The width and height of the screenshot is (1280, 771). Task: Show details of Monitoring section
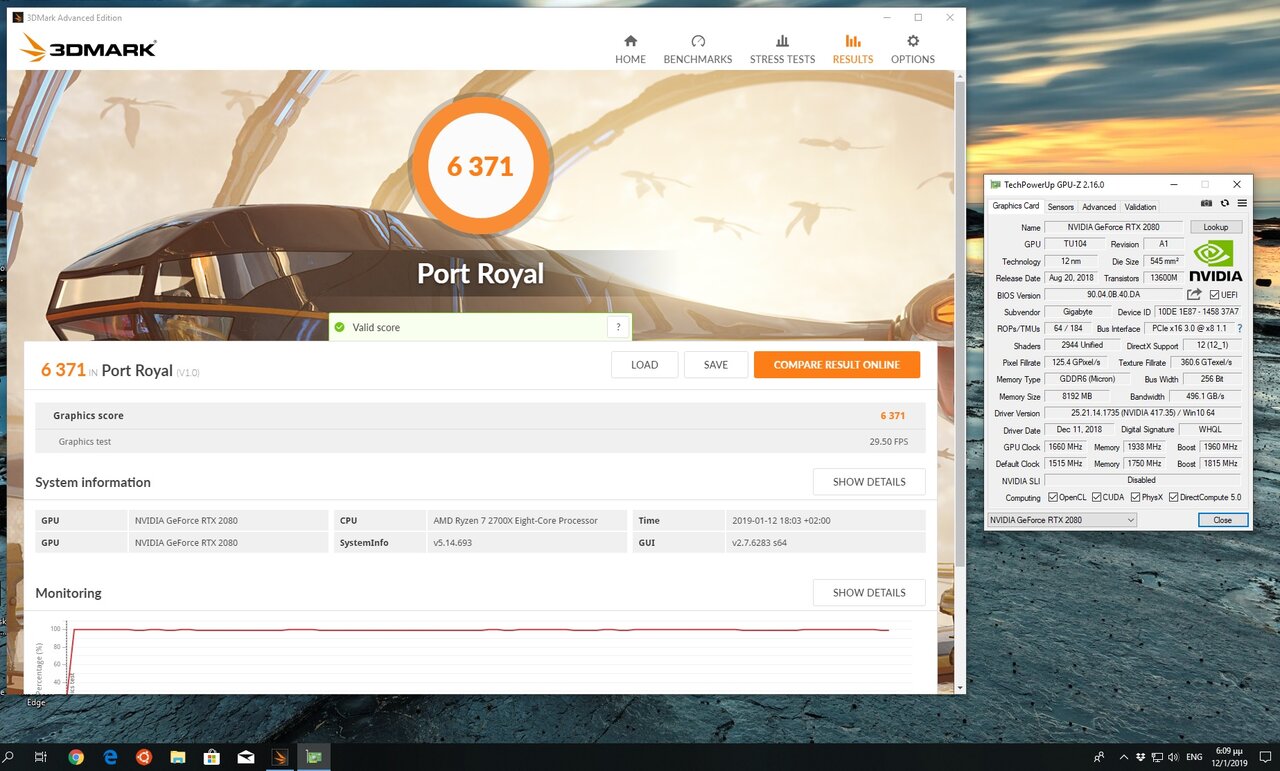[869, 593]
